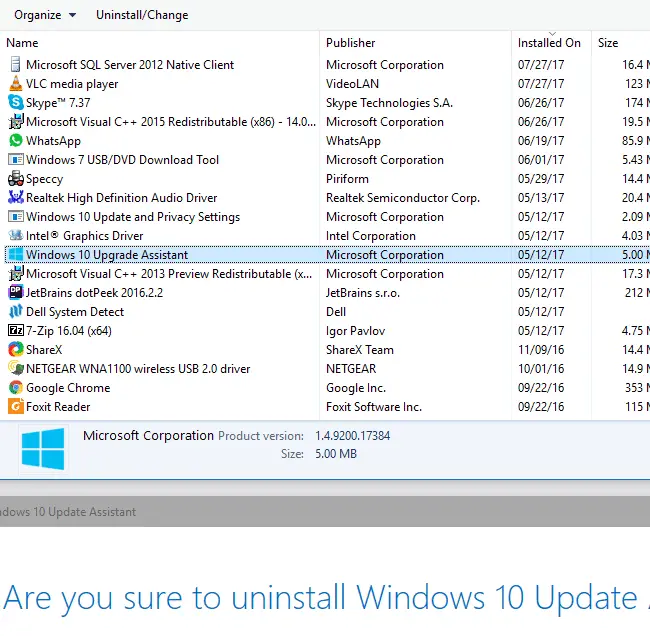
Task: Select VLC media player entry
Action: [x=72, y=84]
